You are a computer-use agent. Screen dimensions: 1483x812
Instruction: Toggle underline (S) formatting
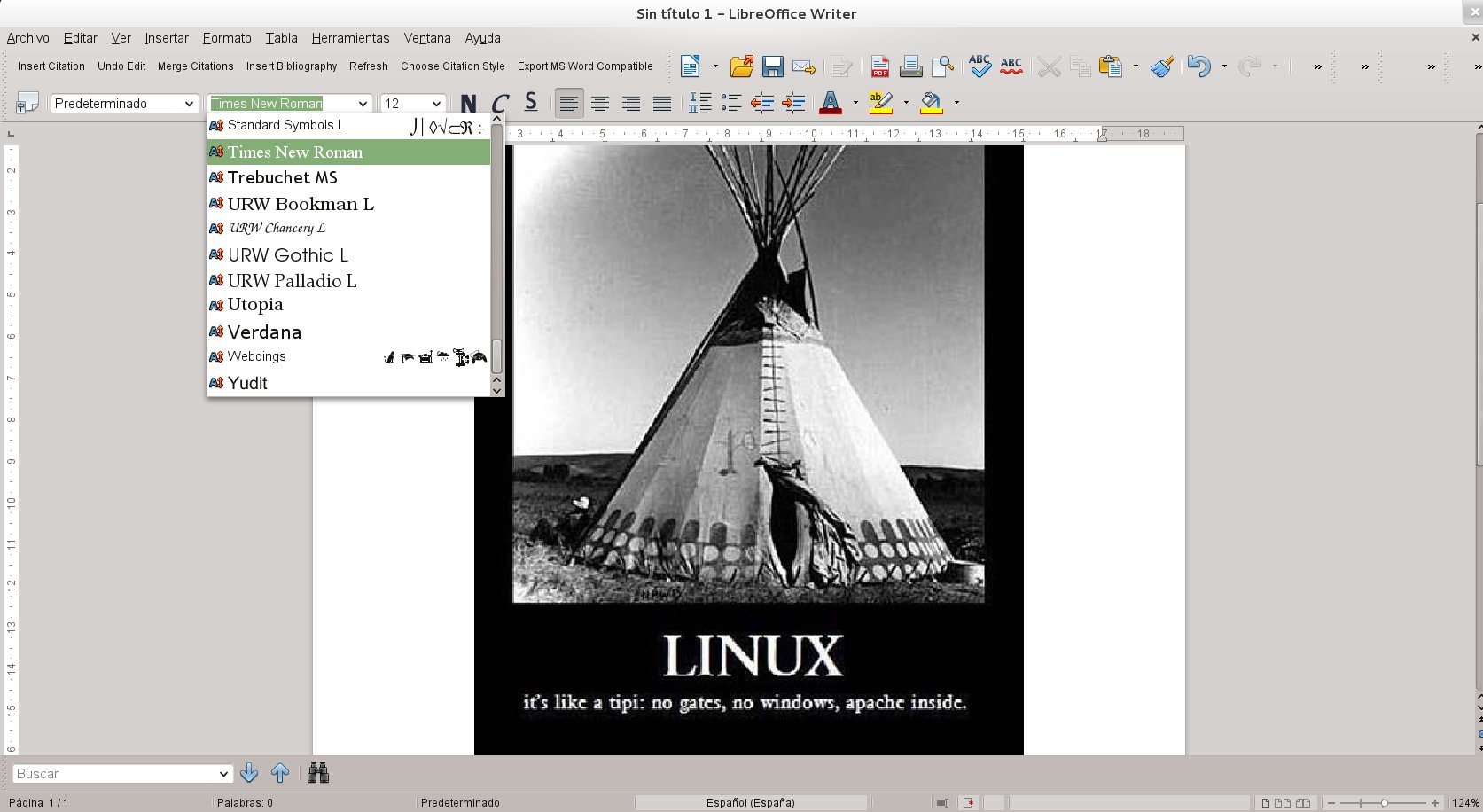531,103
